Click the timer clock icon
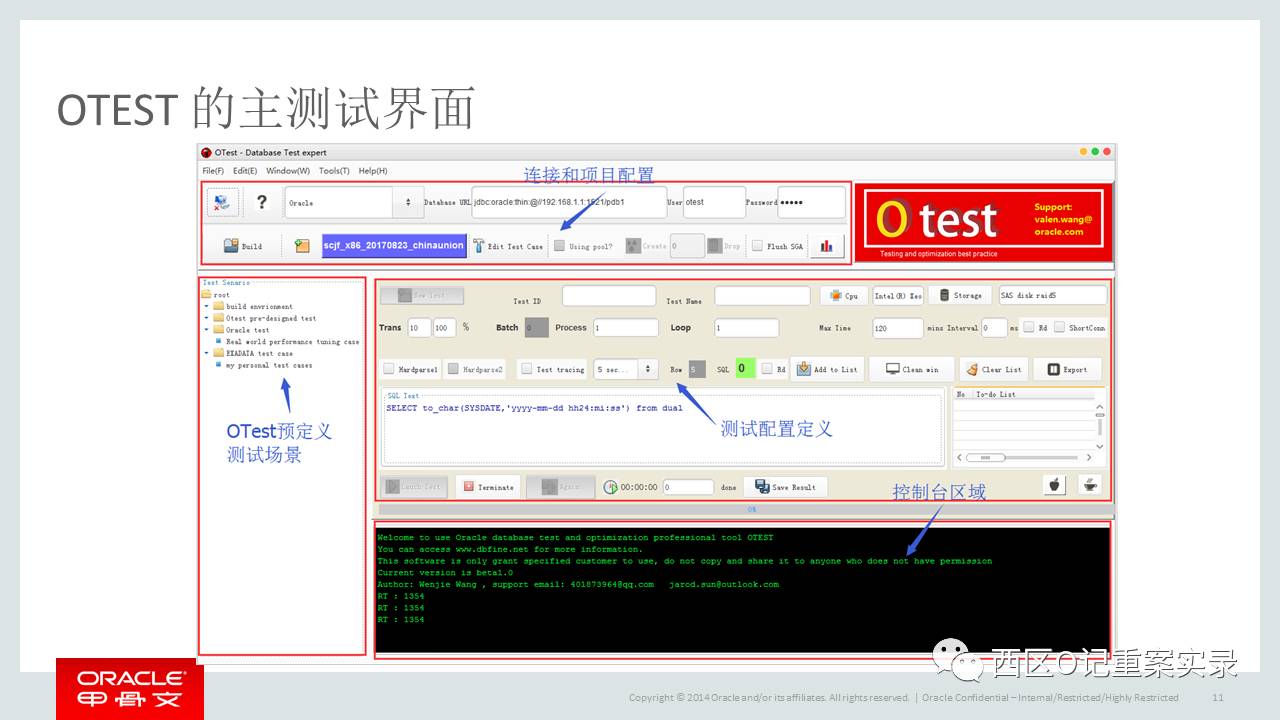 [x=610, y=487]
